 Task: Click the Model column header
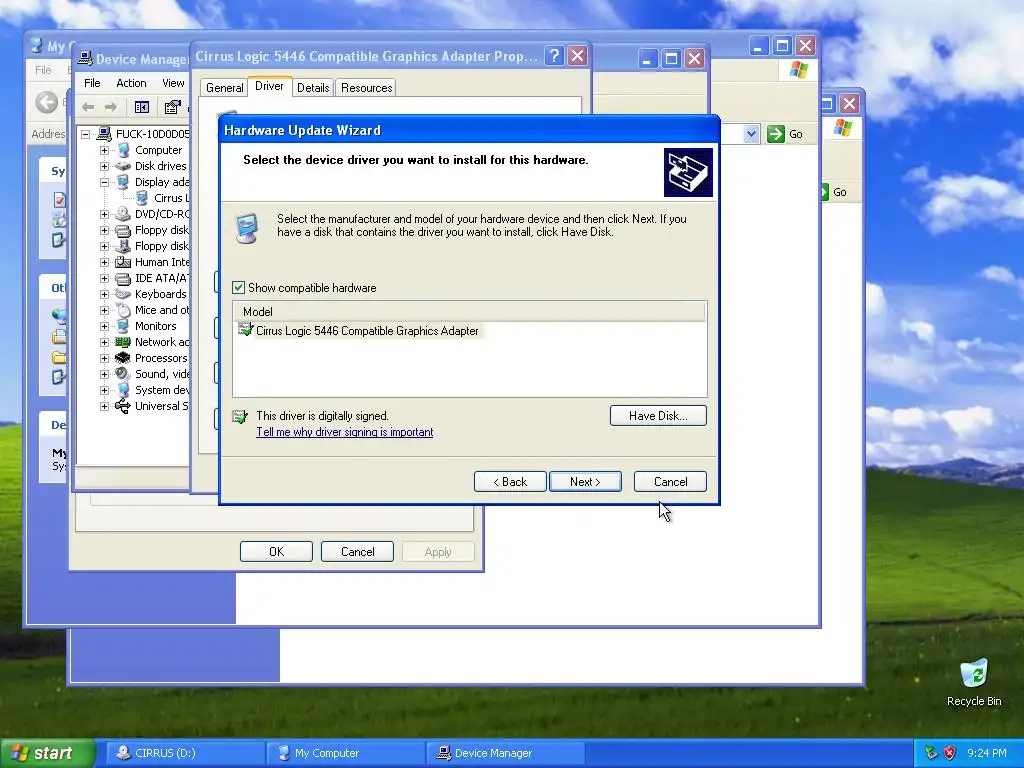point(469,312)
